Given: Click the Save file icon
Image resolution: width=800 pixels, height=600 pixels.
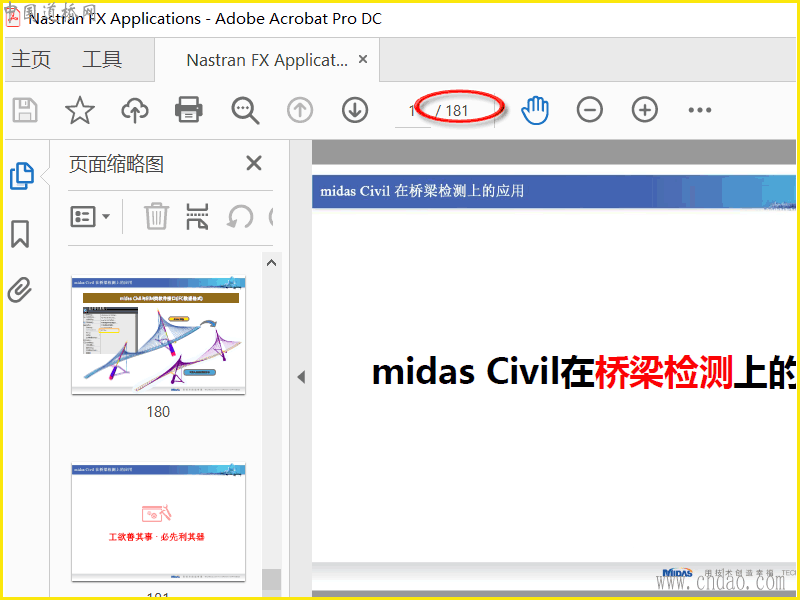Looking at the screenshot, I should (24, 110).
